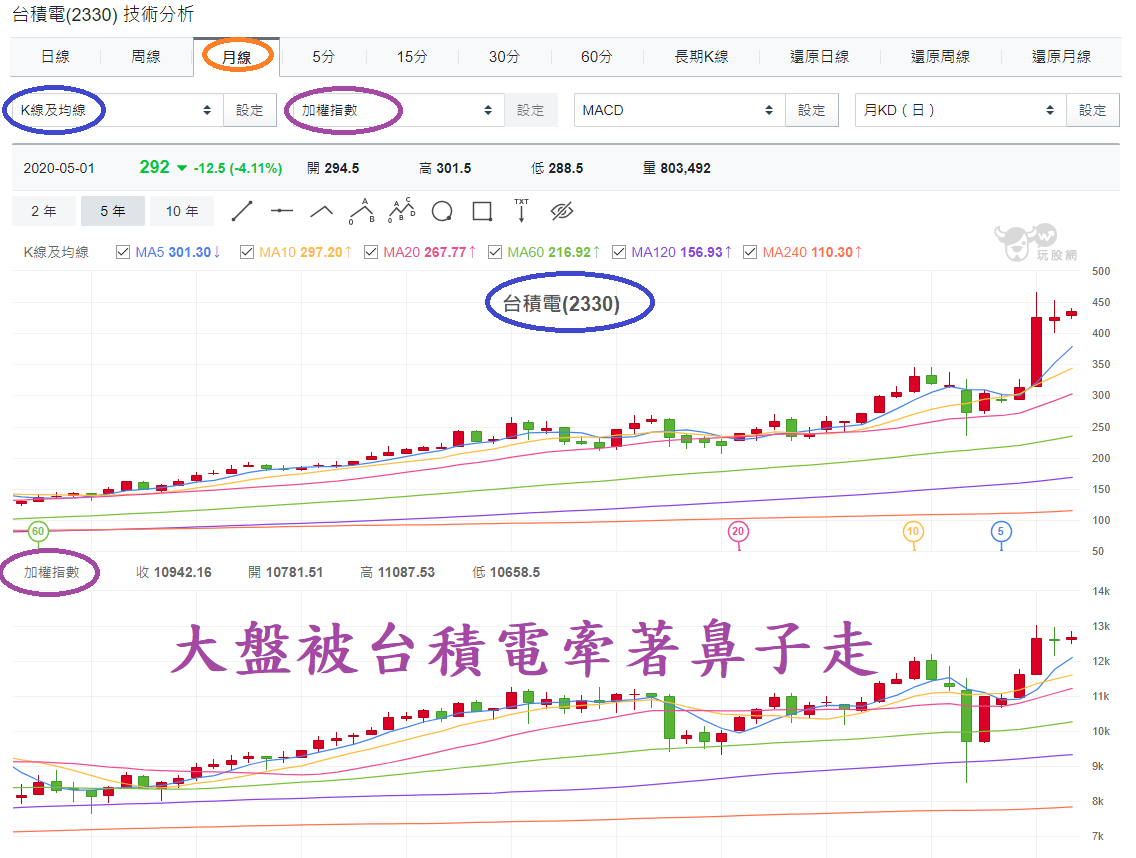
Task: Click the price 292 value
Action: [154, 167]
